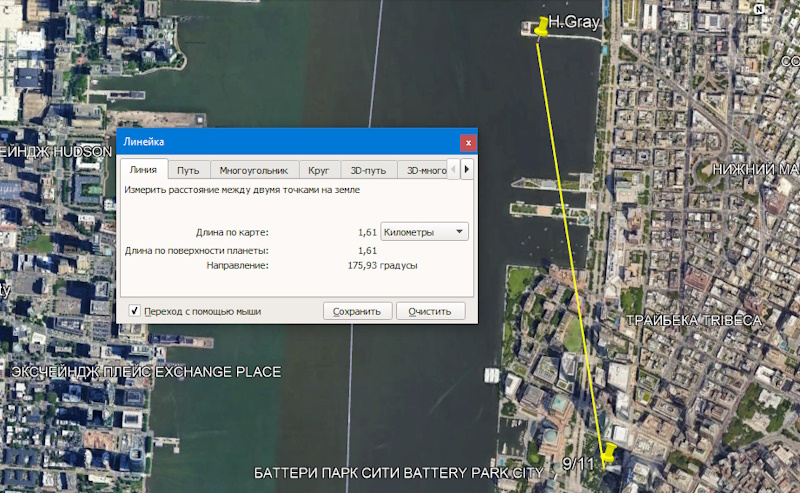Click the ТРАЙБЕКА TRIBECA map label
Viewport: 800px width, 493px height.
coord(694,321)
